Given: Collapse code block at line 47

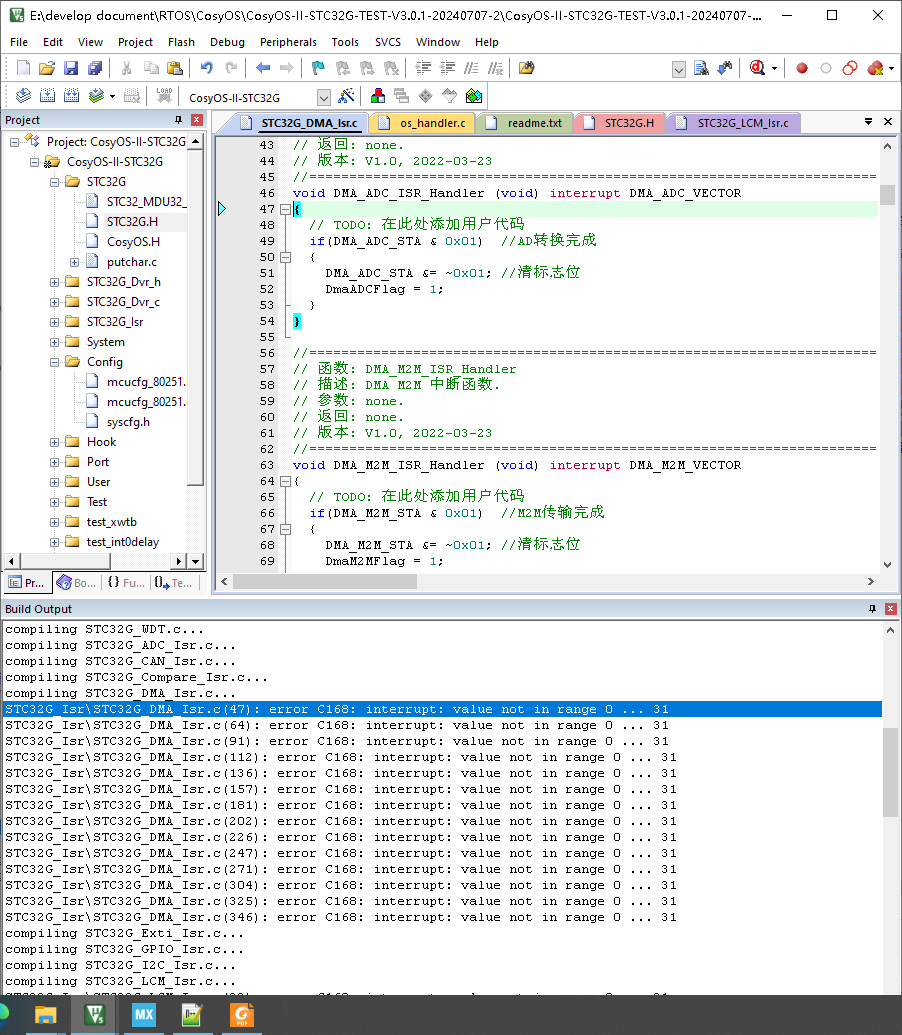Looking at the screenshot, I should coord(285,209).
